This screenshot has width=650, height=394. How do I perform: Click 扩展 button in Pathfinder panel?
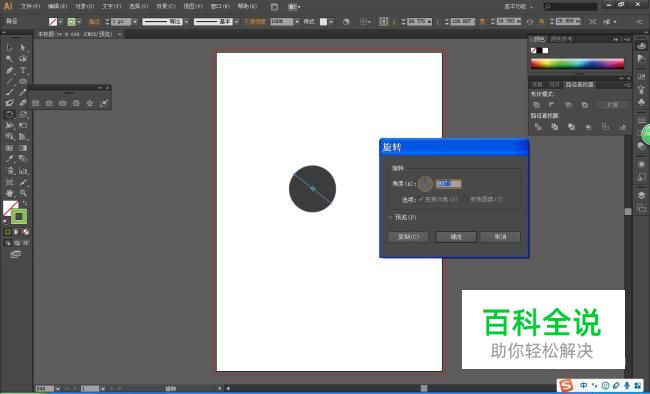pyautogui.click(x=613, y=105)
